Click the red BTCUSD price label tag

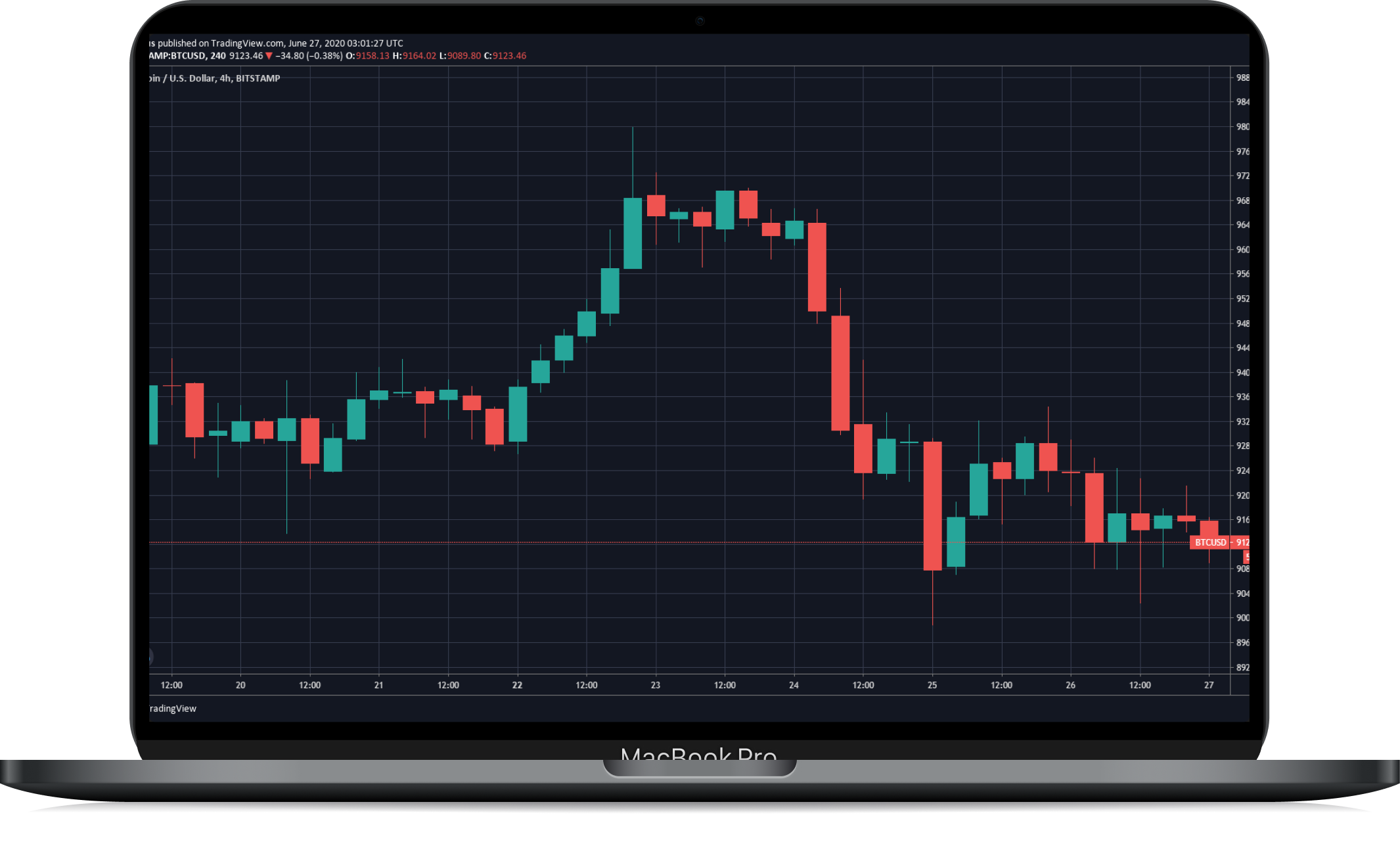click(1209, 542)
